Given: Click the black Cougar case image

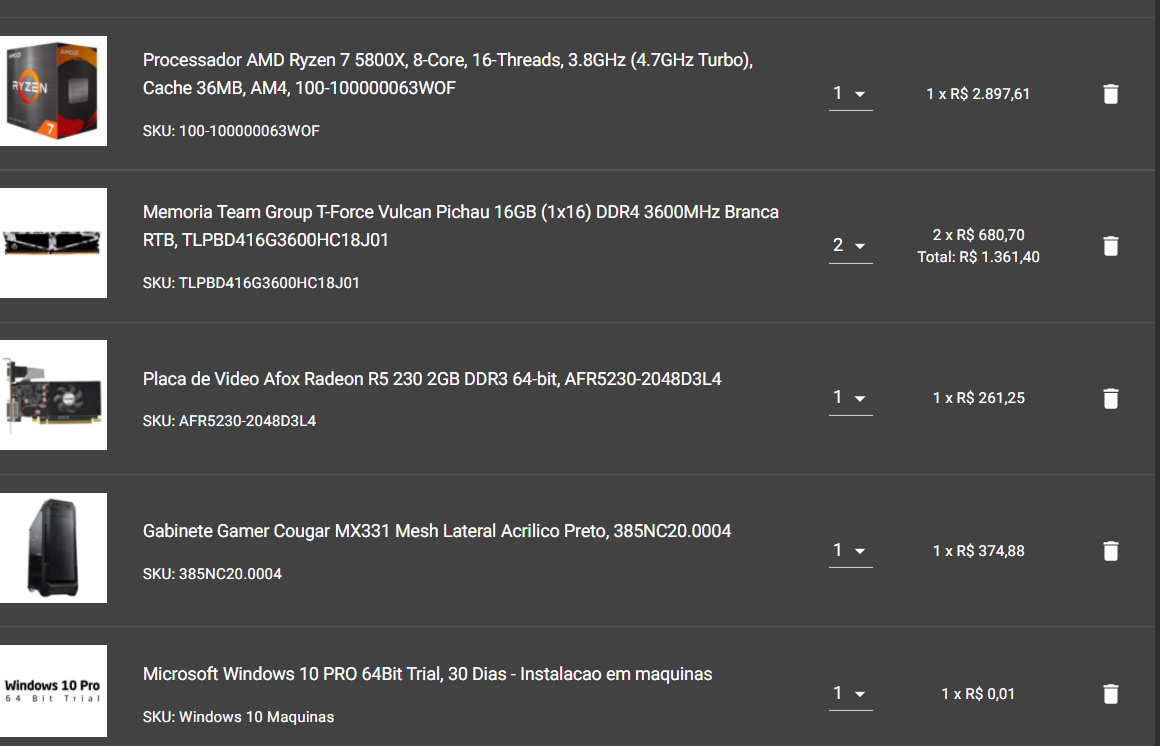Looking at the screenshot, I should click(x=53, y=548).
